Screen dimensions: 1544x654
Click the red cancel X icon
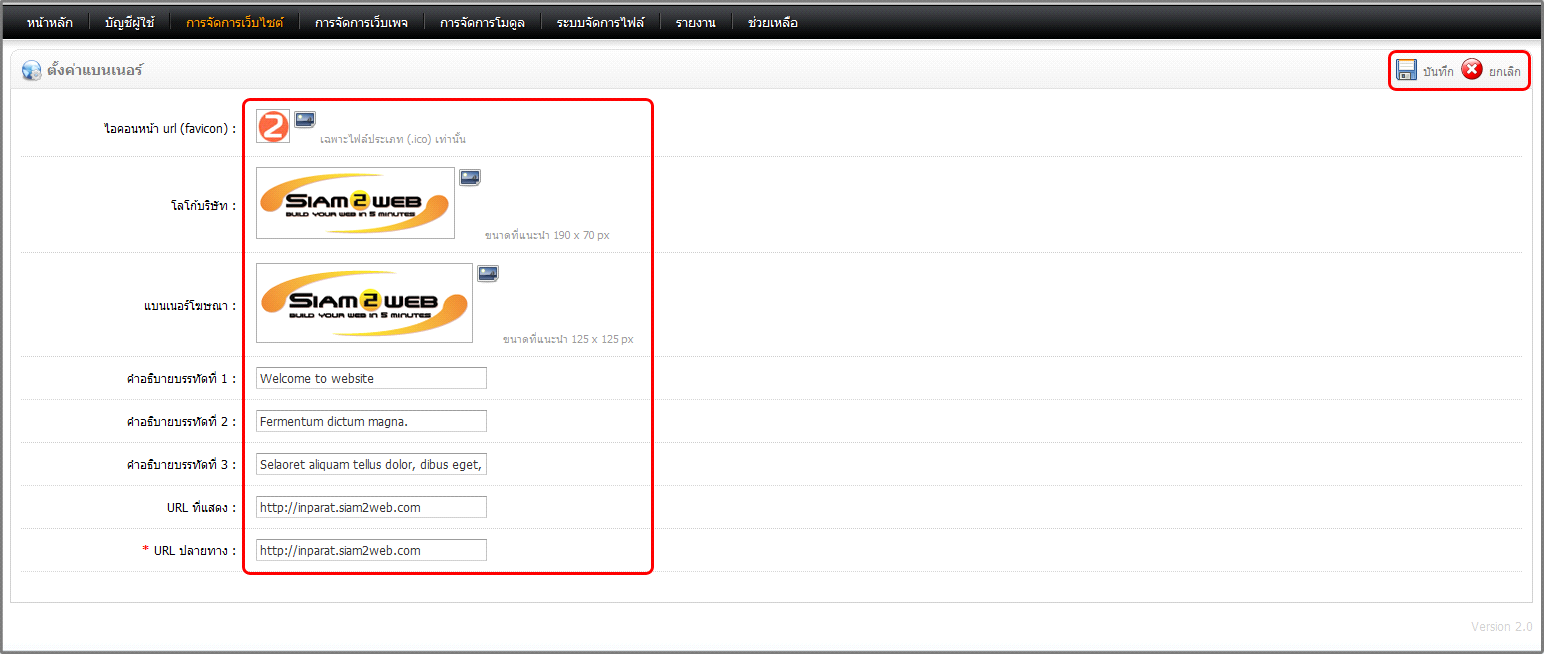[x=1472, y=70]
